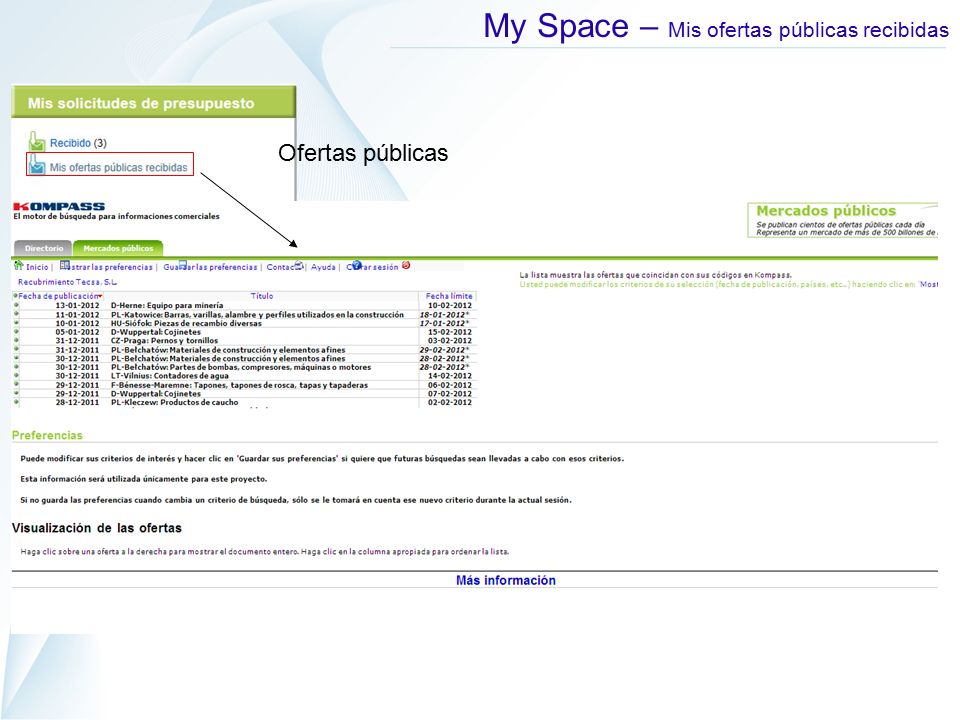The height and width of the screenshot is (720, 960).
Task: Open HU-Siófok: Piezas de recambio diversas
Action: (x=186, y=323)
